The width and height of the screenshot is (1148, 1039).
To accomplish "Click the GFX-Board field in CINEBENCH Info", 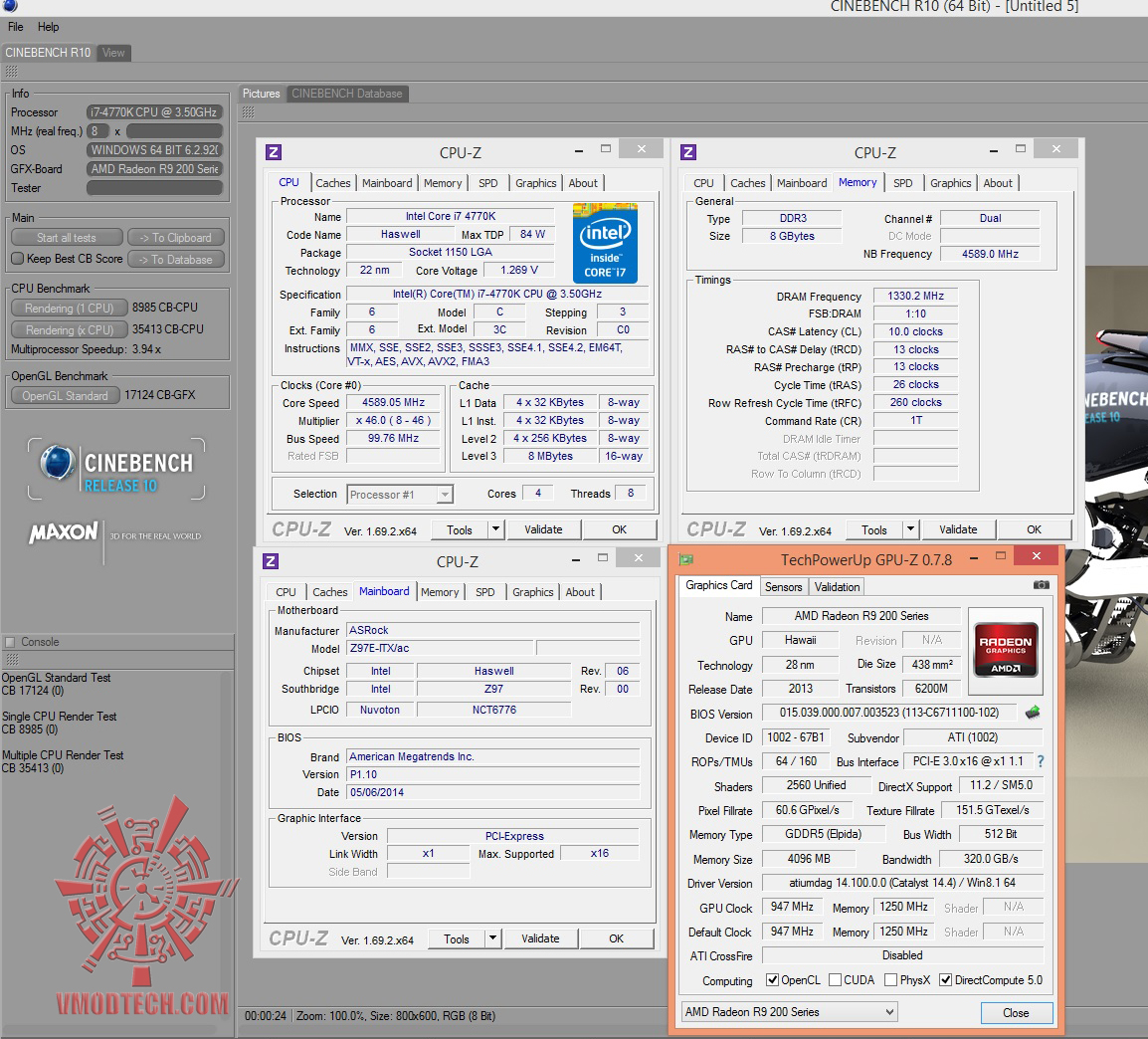I will pos(154,169).
